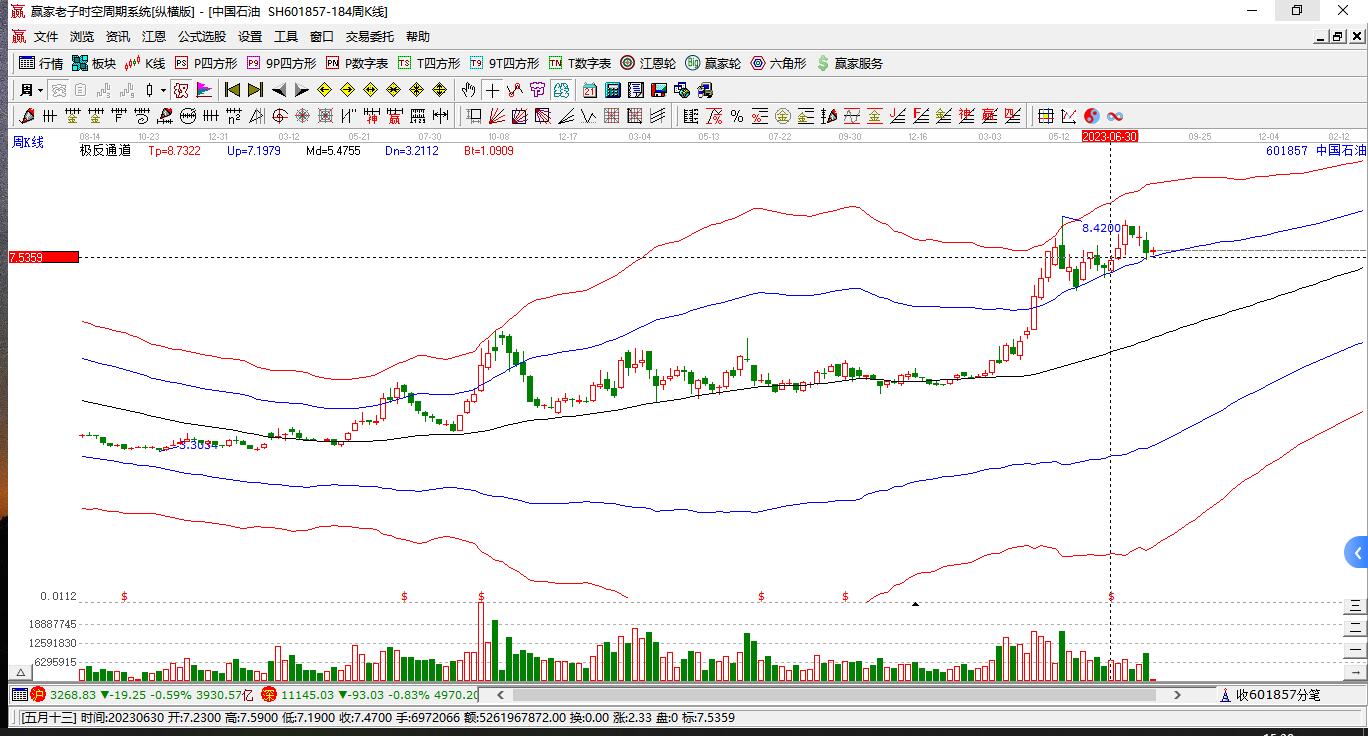Select the 极反通道 indicator label
1368x736 pixels.
105,151
